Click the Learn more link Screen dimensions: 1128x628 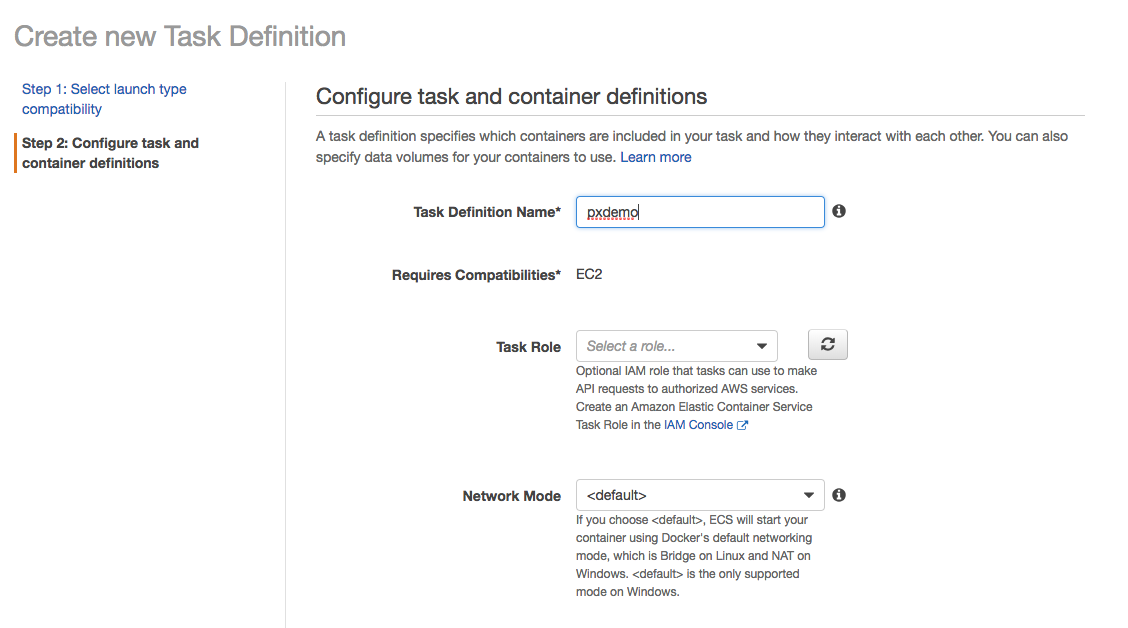655,157
